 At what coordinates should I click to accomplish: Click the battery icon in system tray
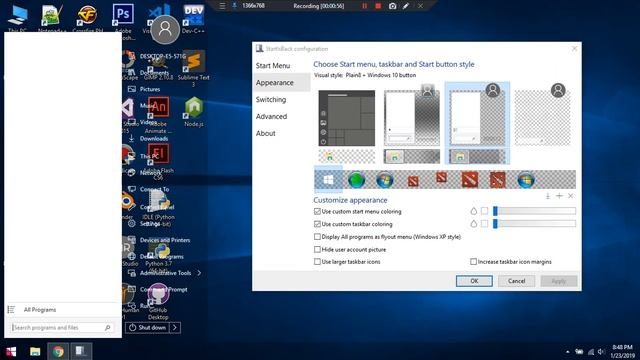(x=579, y=351)
